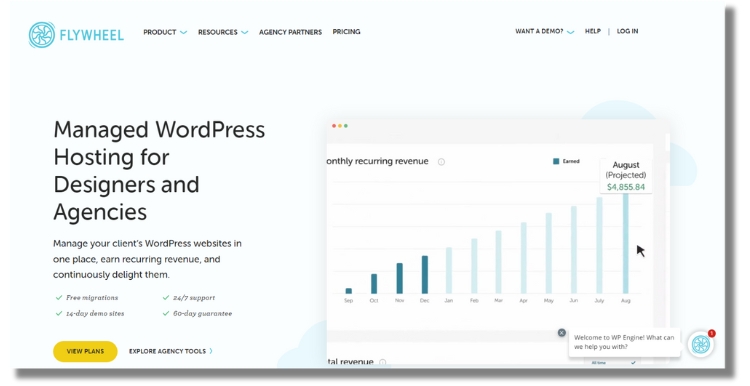Click the Log In link

627,31
